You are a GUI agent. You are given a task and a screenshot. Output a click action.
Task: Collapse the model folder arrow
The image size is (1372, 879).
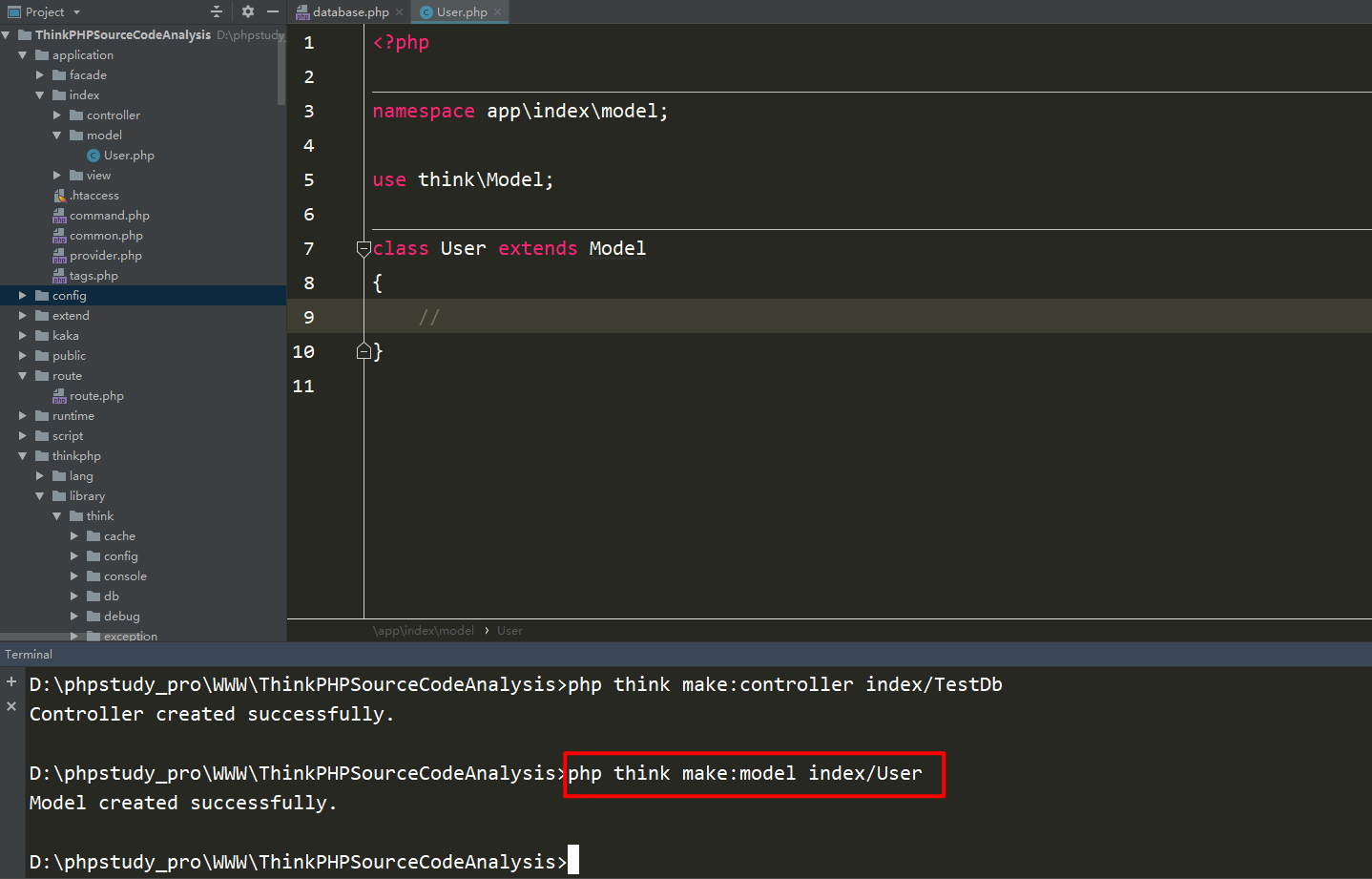click(57, 136)
